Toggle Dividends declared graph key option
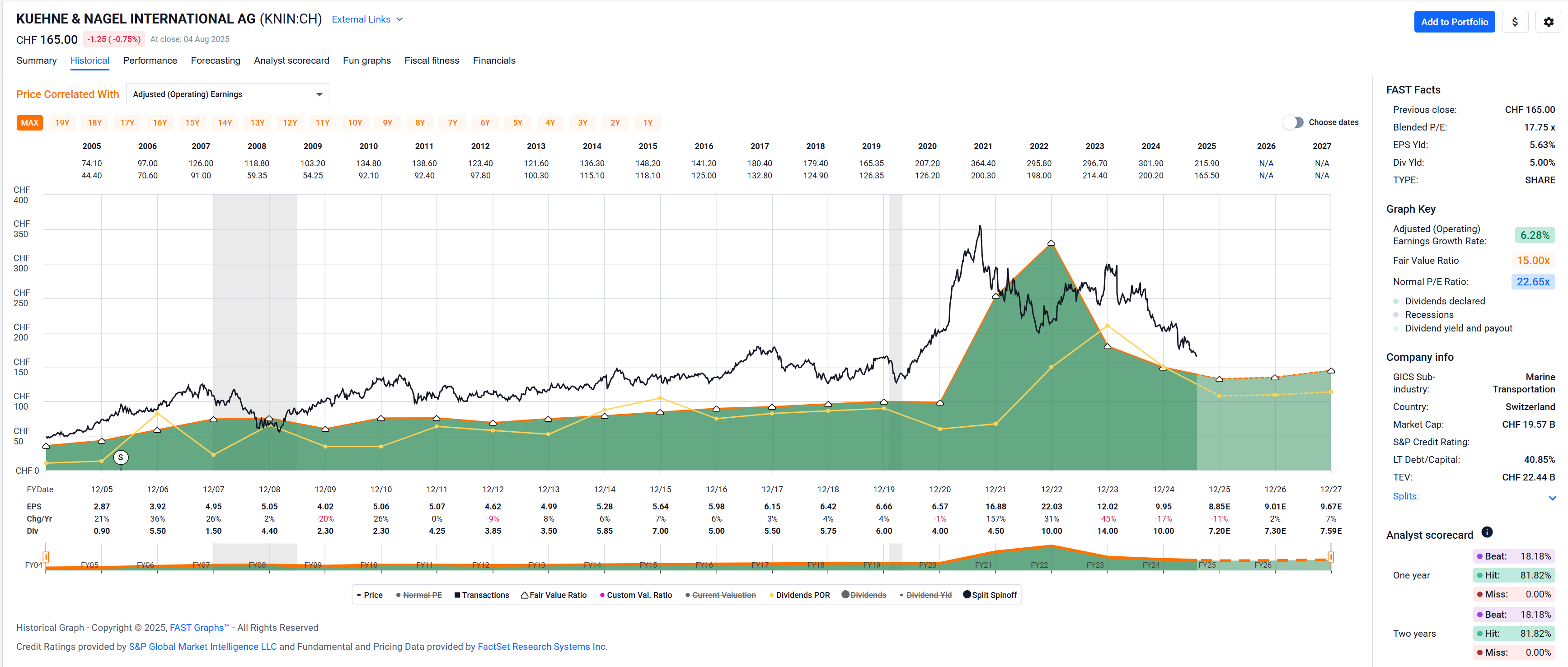The width and height of the screenshot is (1568, 667). click(1438, 301)
